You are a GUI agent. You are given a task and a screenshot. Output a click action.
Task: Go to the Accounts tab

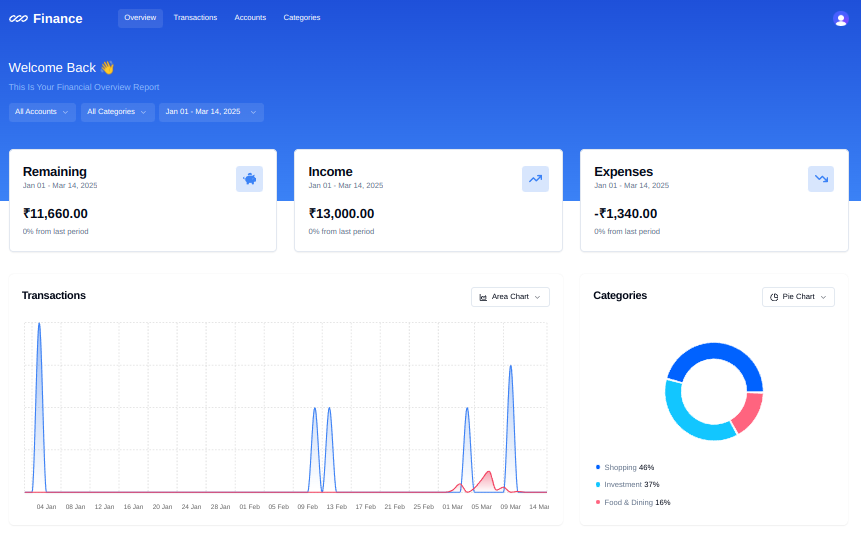pyautogui.click(x=250, y=18)
